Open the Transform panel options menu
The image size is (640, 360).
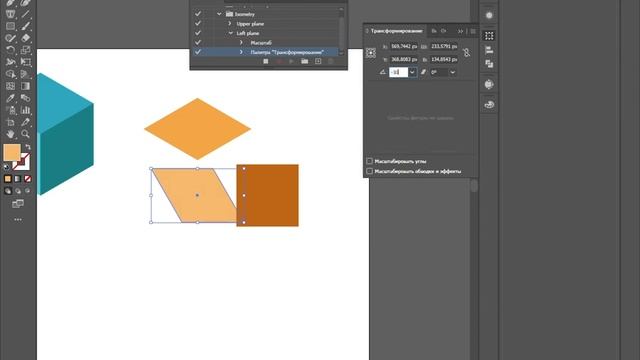click(x=473, y=31)
